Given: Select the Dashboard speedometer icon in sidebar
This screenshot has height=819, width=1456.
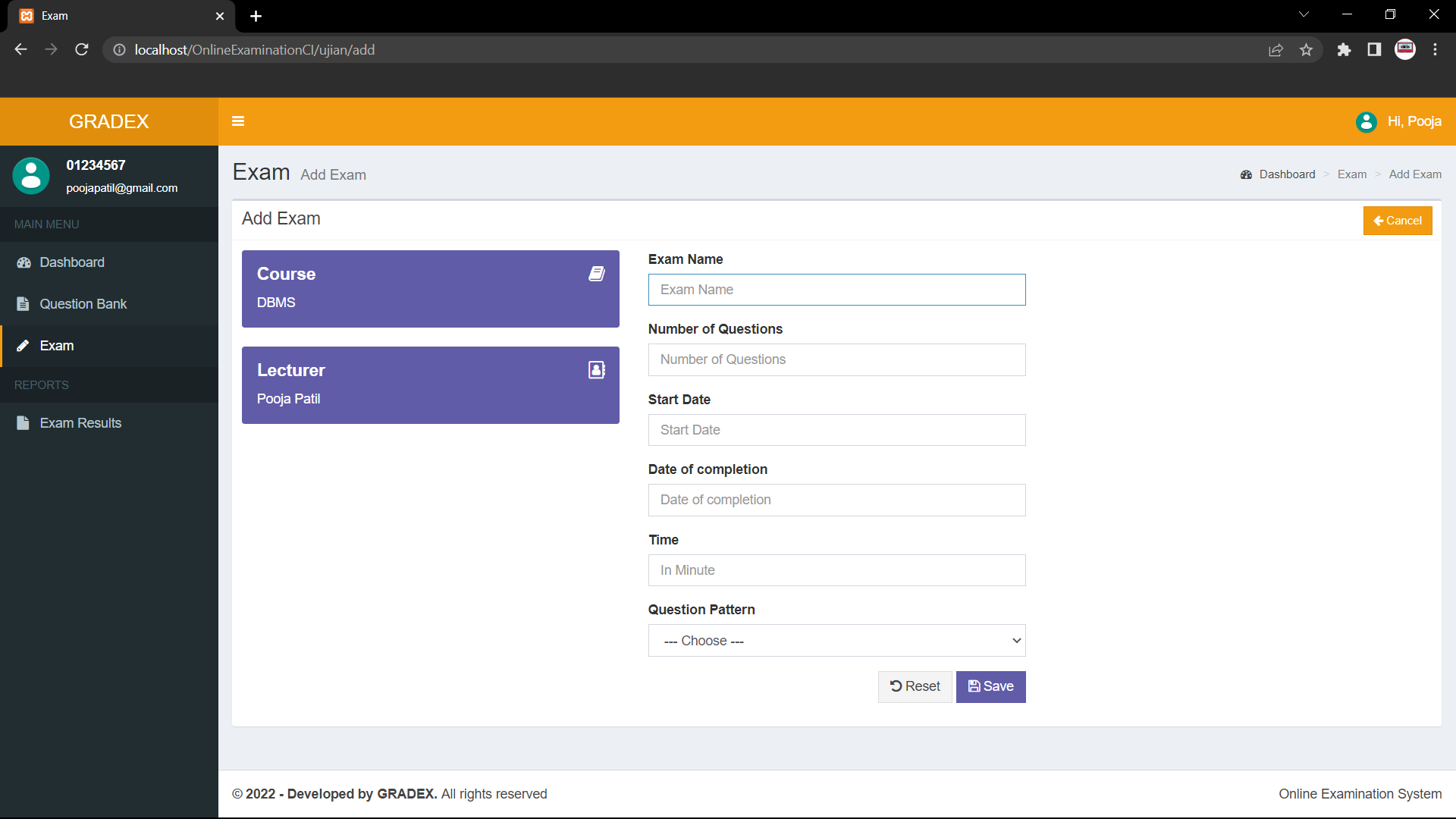Looking at the screenshot, I should point(23,262).
